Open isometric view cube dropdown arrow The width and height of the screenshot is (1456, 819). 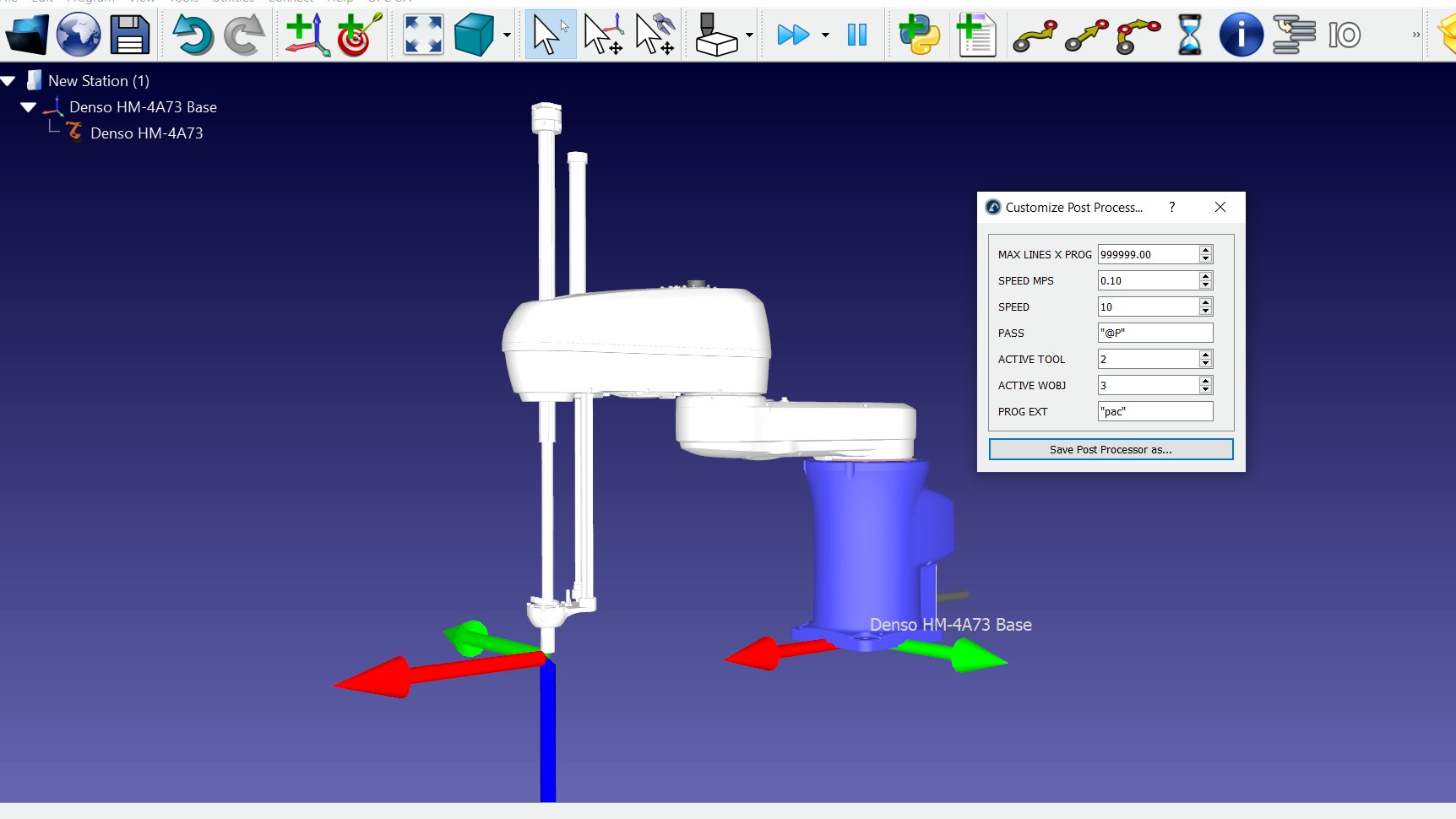(x=507, y=35)
